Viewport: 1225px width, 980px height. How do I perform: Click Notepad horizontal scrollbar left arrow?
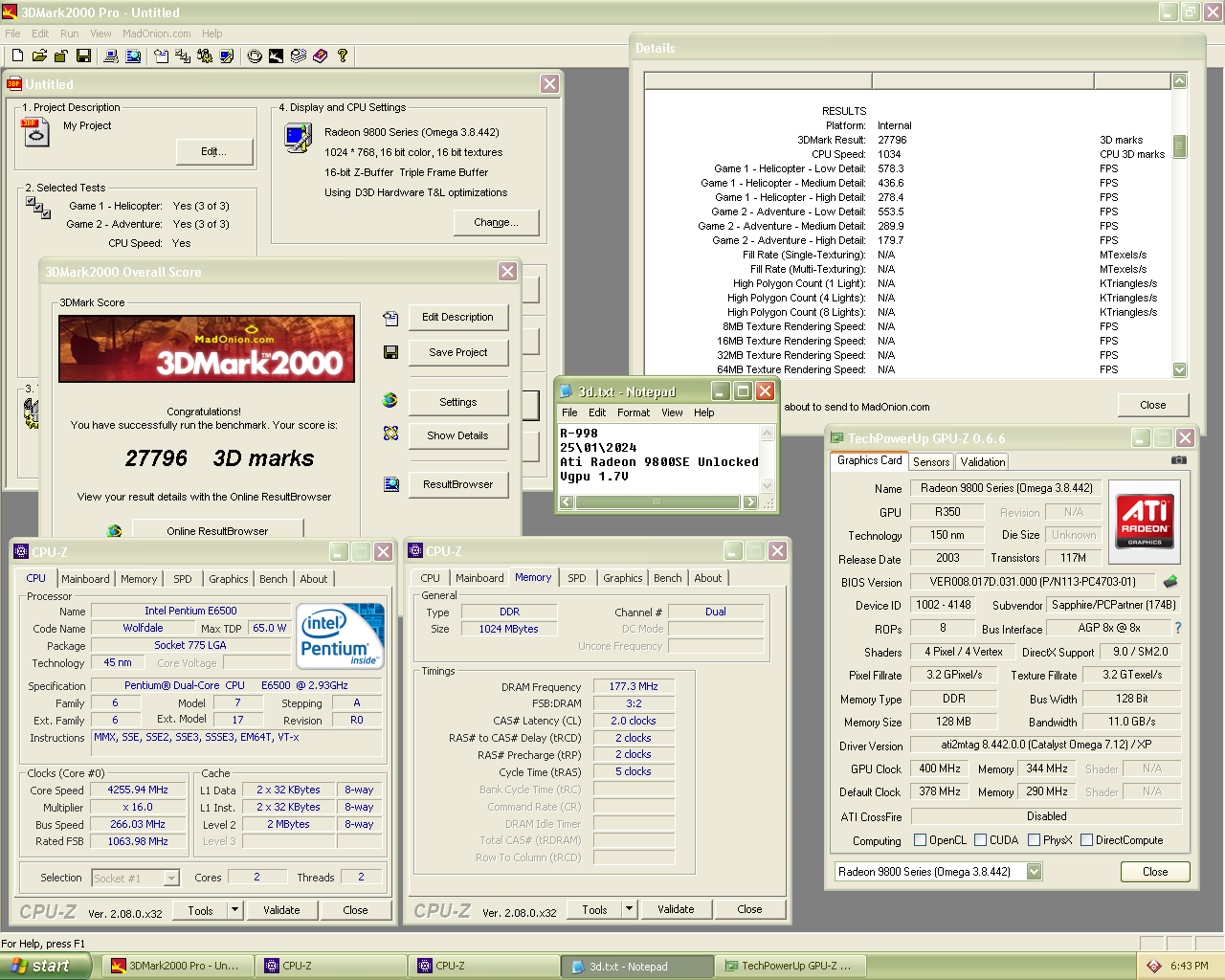(567, 502)
